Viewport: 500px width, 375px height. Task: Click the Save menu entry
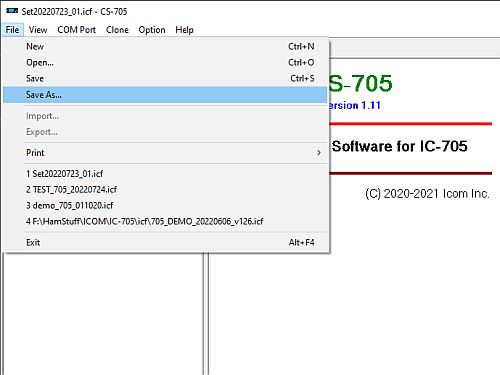tap(165, 78)
